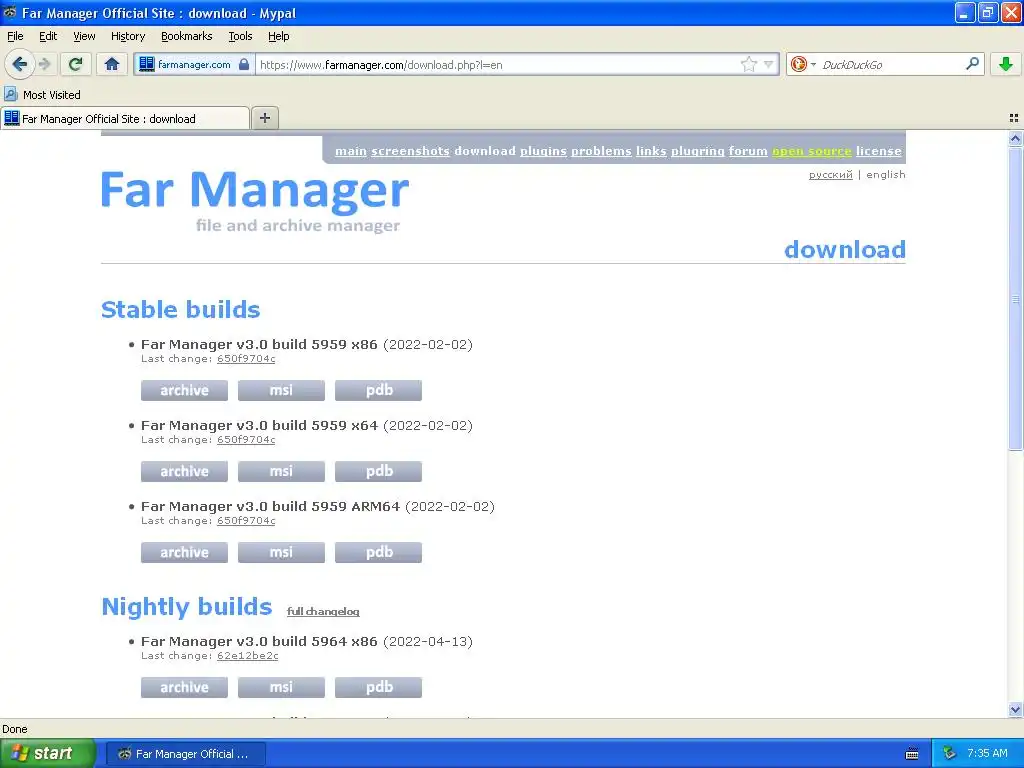Go to the main site link
The height and width of the screenshot is (768, 1024).
coord(351,151)
